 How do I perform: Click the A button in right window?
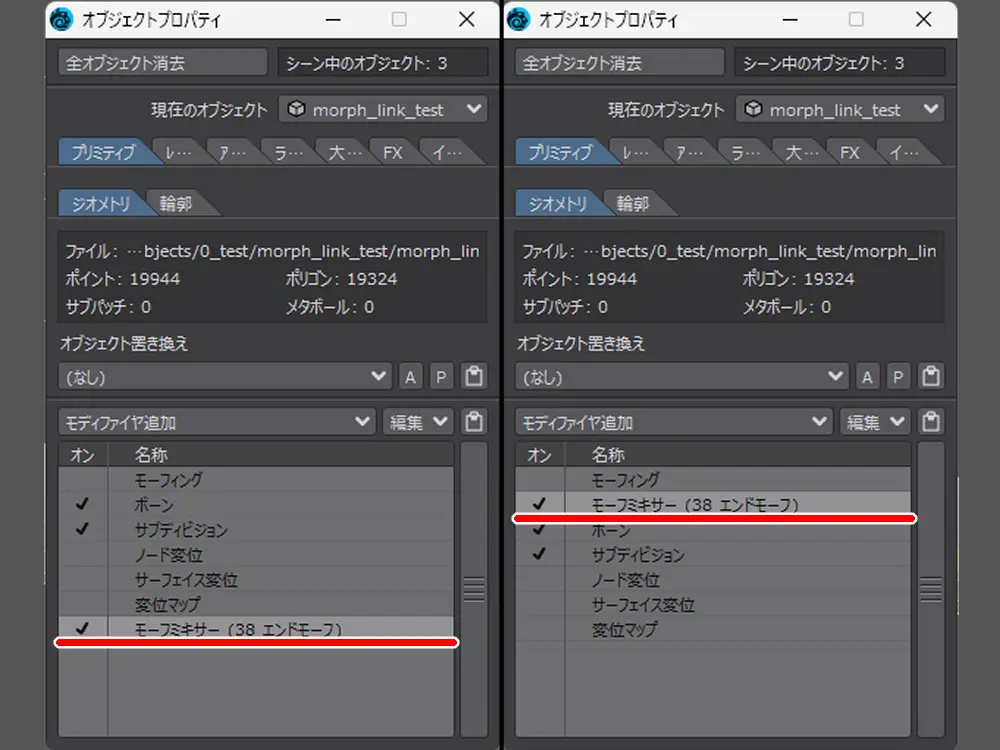coord(867,377)
